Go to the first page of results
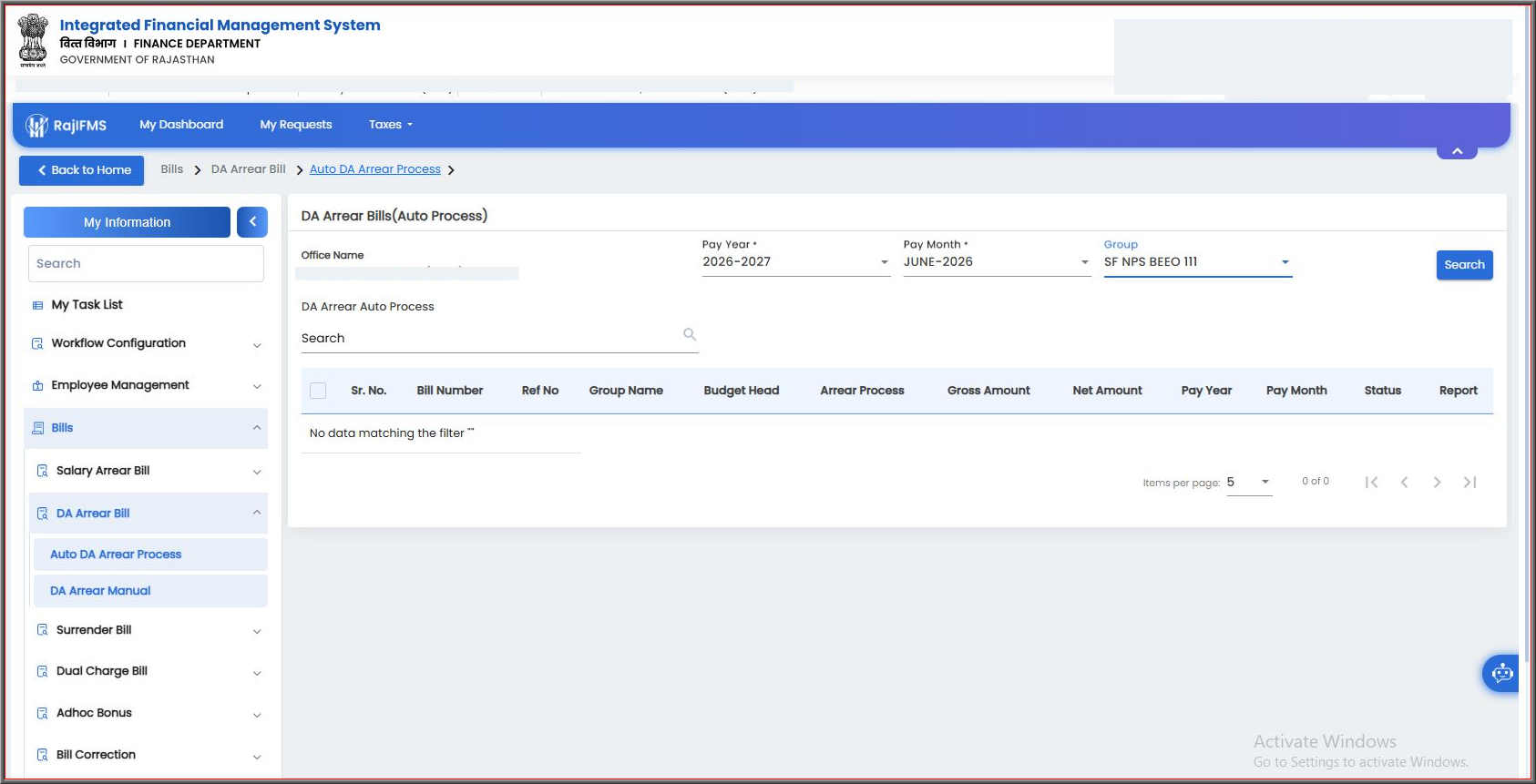Screen dimensions: 1536x784 pos(1371,483)
